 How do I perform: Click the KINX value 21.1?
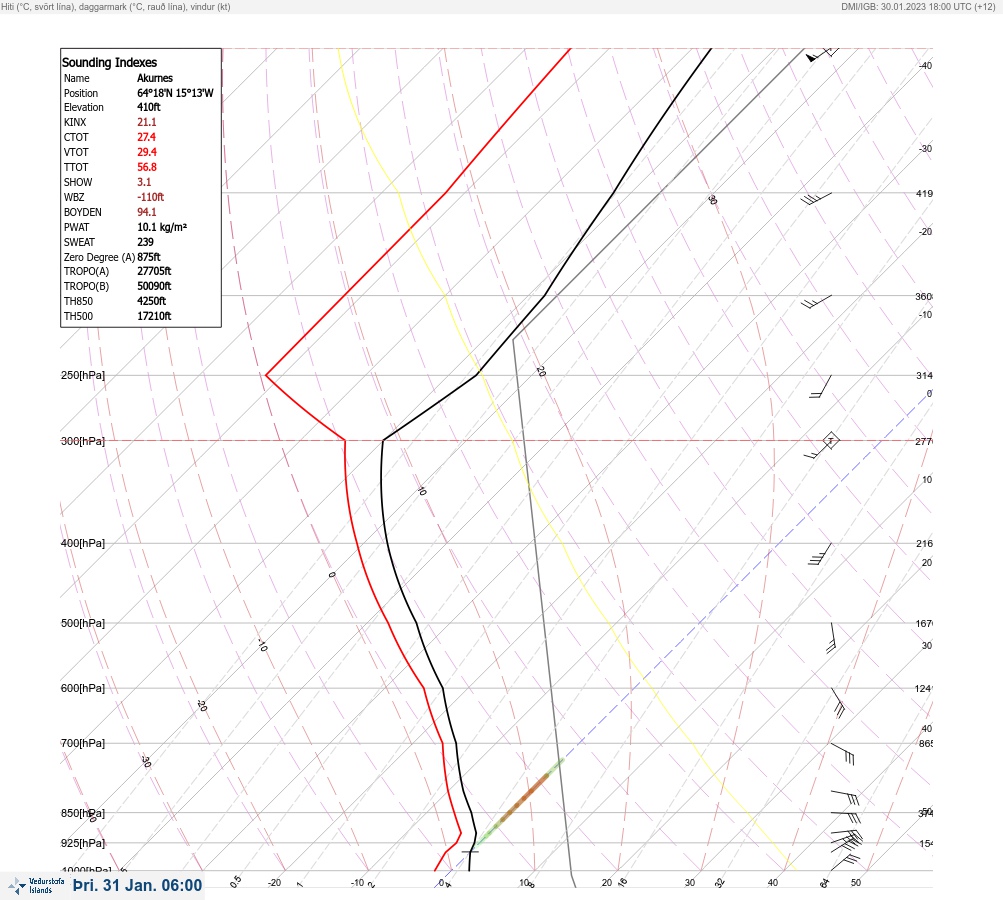coord(146,122)
